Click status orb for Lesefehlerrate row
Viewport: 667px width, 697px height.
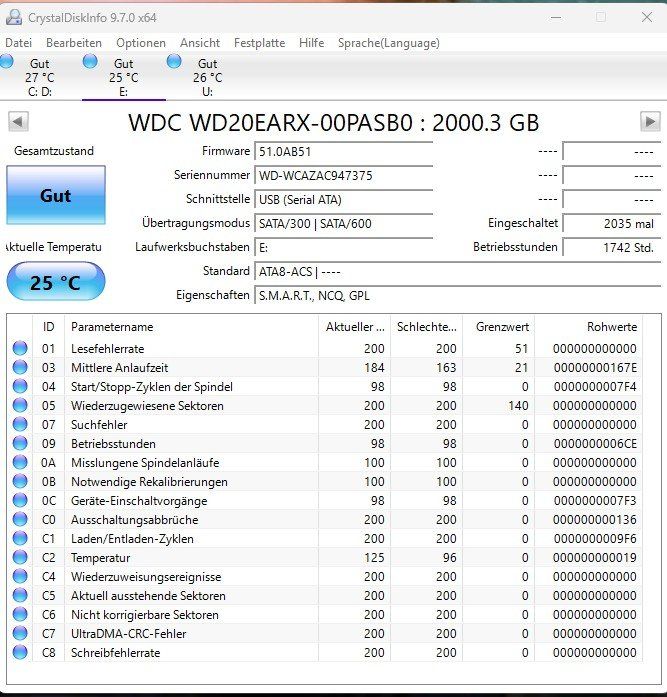pyautogui.click(x=20, y=348)
